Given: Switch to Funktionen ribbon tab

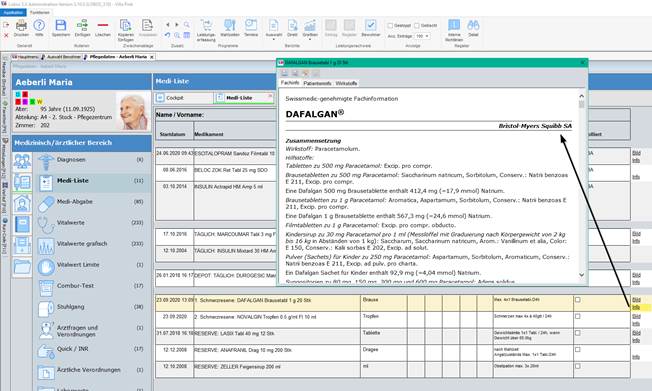Looking at the screenshot, I should coord(40,12).
